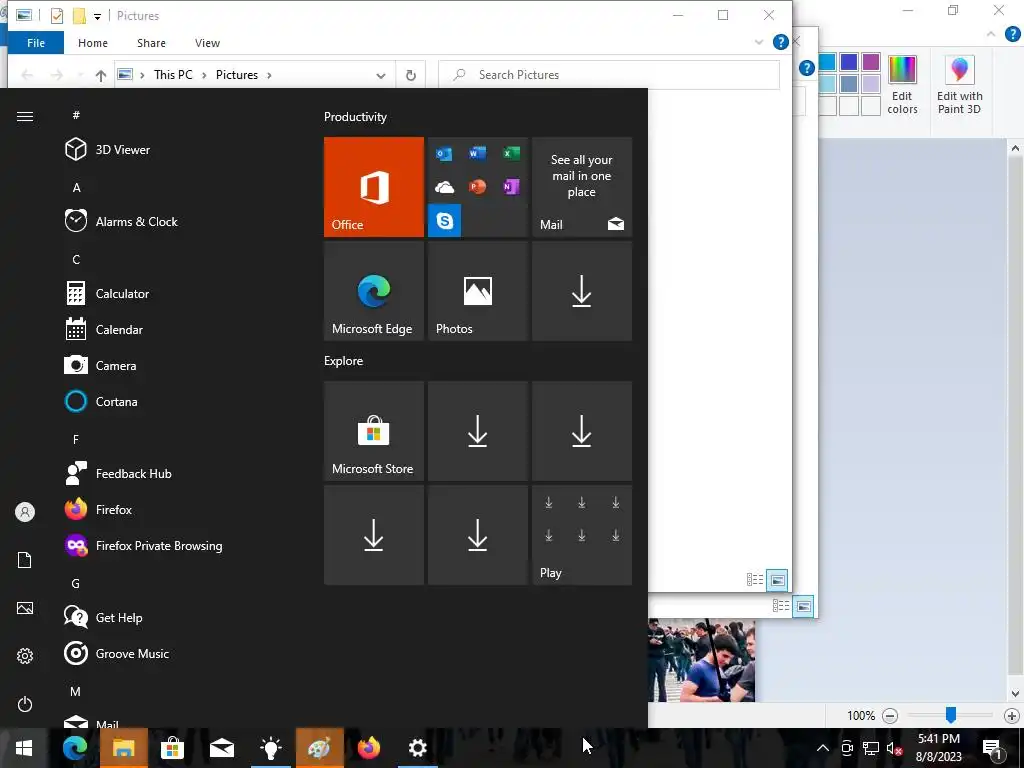Open Pictures from Start menu sidebar
1024x768 pixels.
point(25,608)
